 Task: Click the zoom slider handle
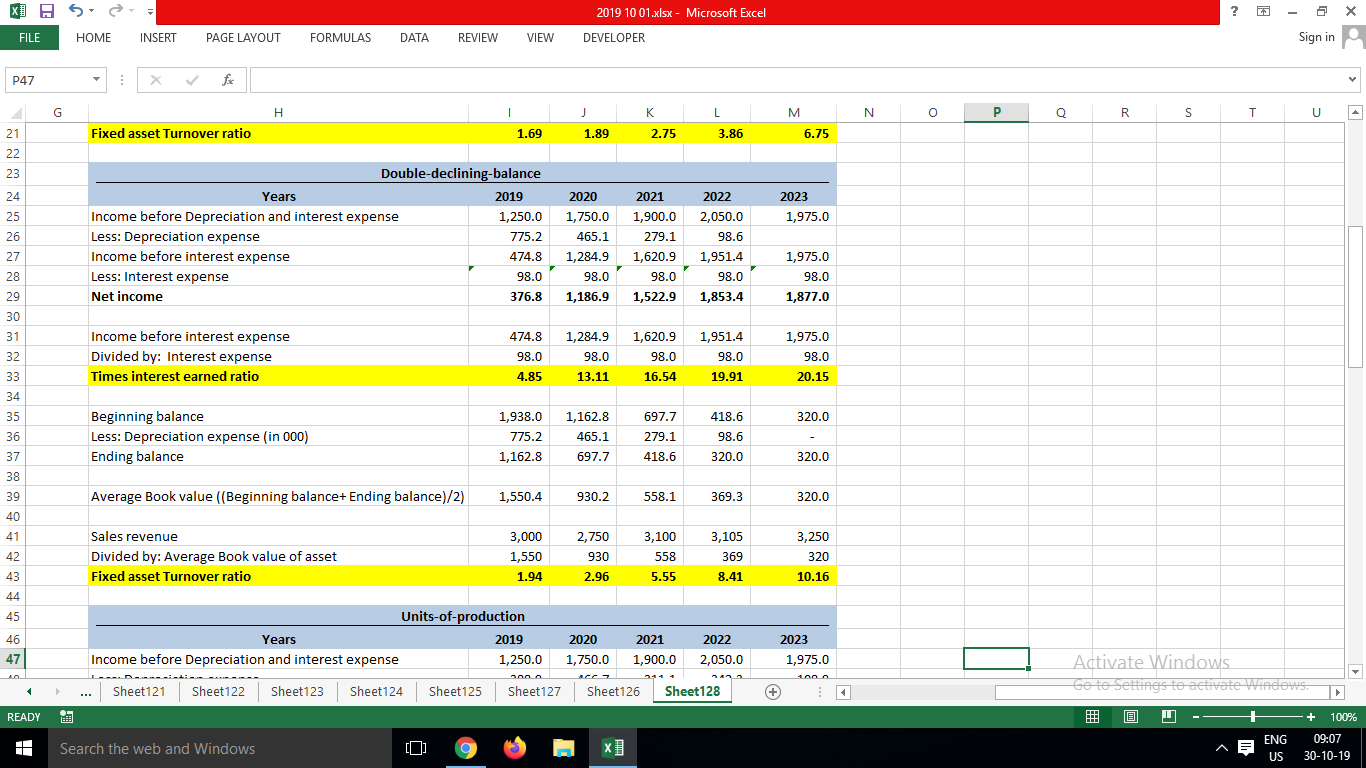coord(1252,717)
